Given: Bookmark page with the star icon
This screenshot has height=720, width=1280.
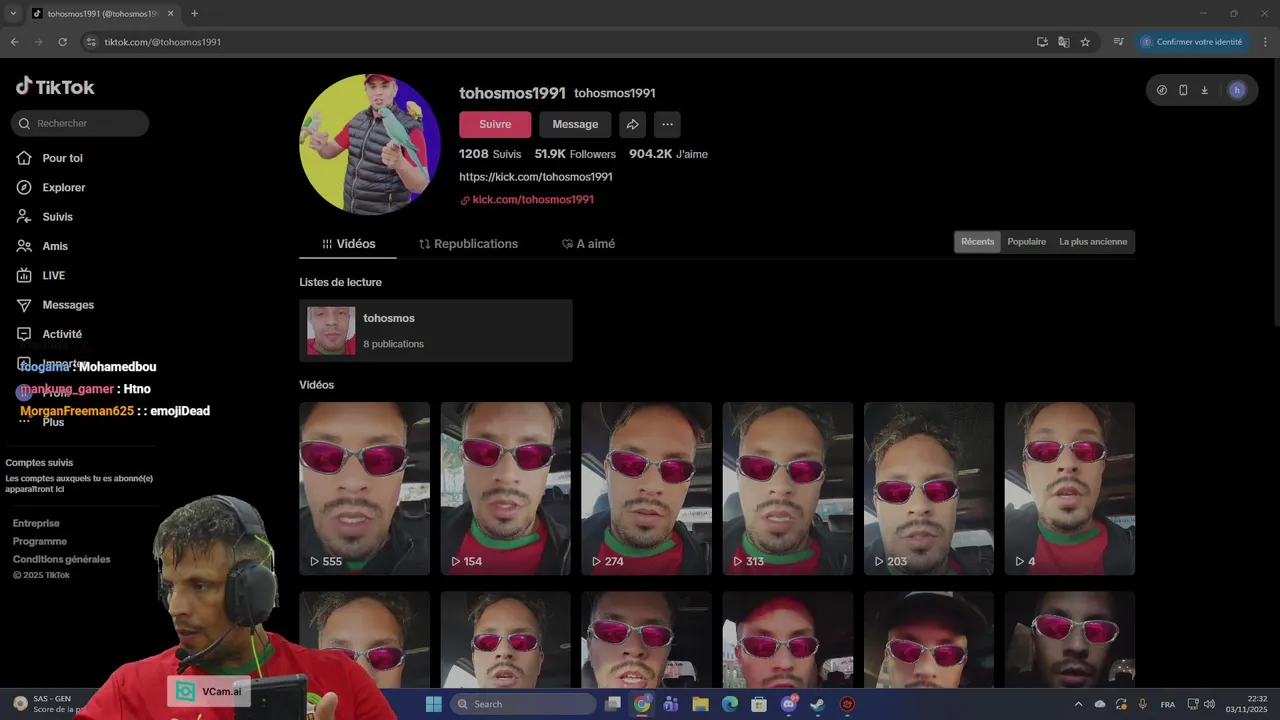Looking at the screenshot, I should point(1085,42).
